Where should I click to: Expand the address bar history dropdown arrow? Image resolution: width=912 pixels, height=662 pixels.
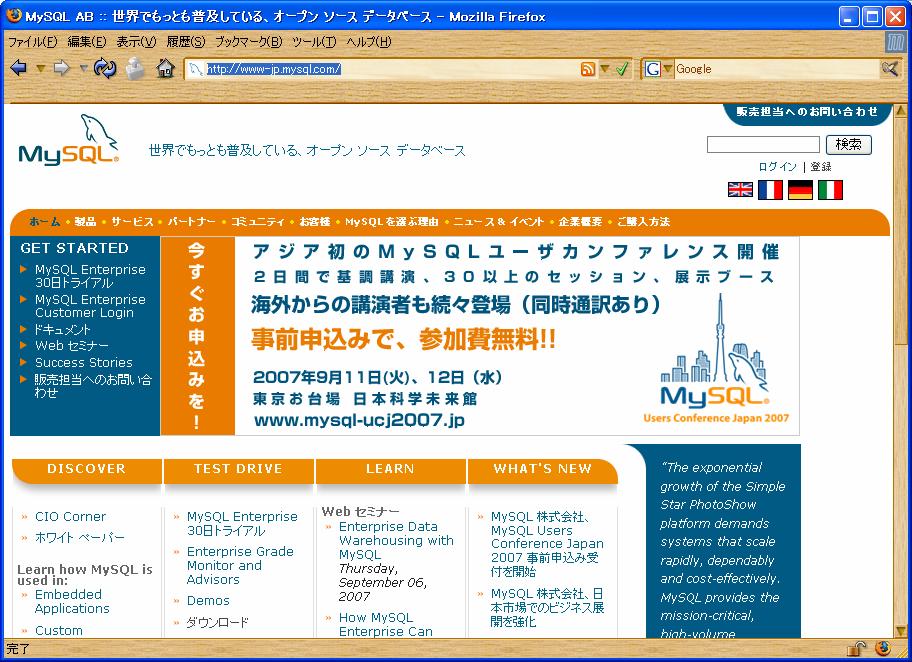coord(604,69)
